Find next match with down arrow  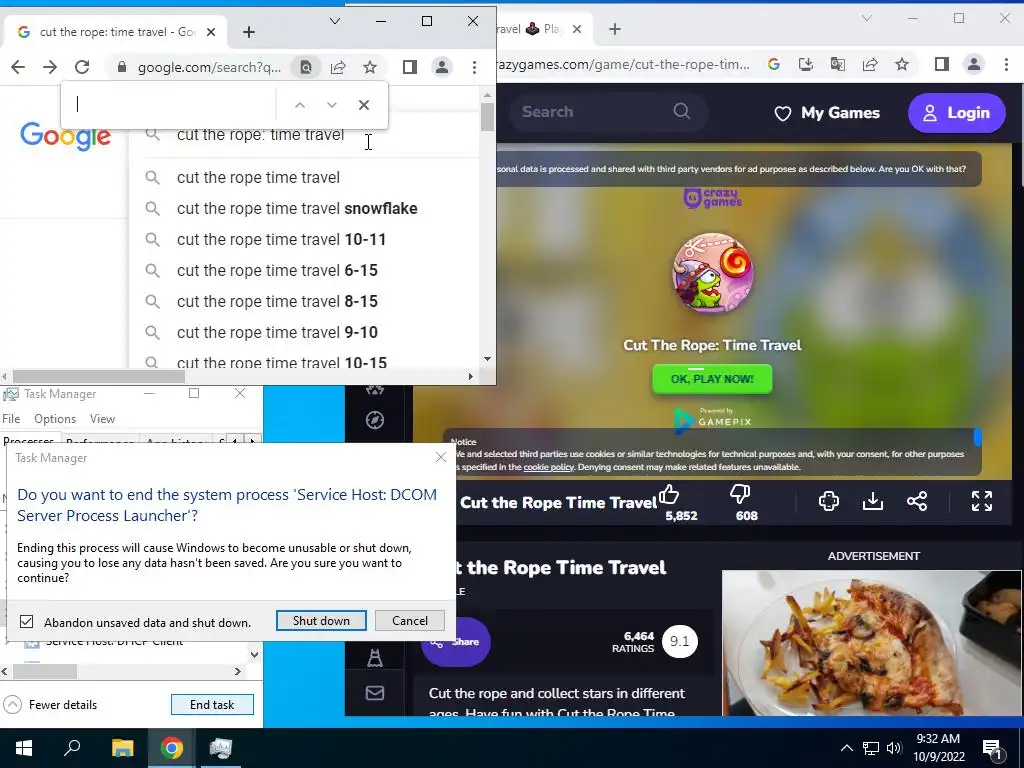(x=332, y=104)
